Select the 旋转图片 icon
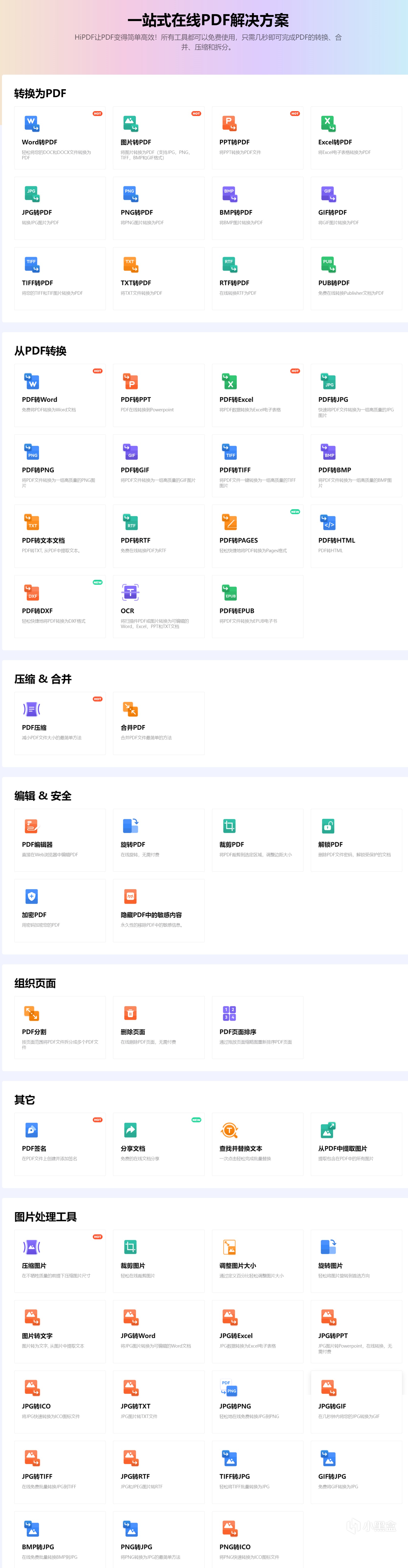The height and width of the screenshot is (1568, 408). [x=328, y=1247]
